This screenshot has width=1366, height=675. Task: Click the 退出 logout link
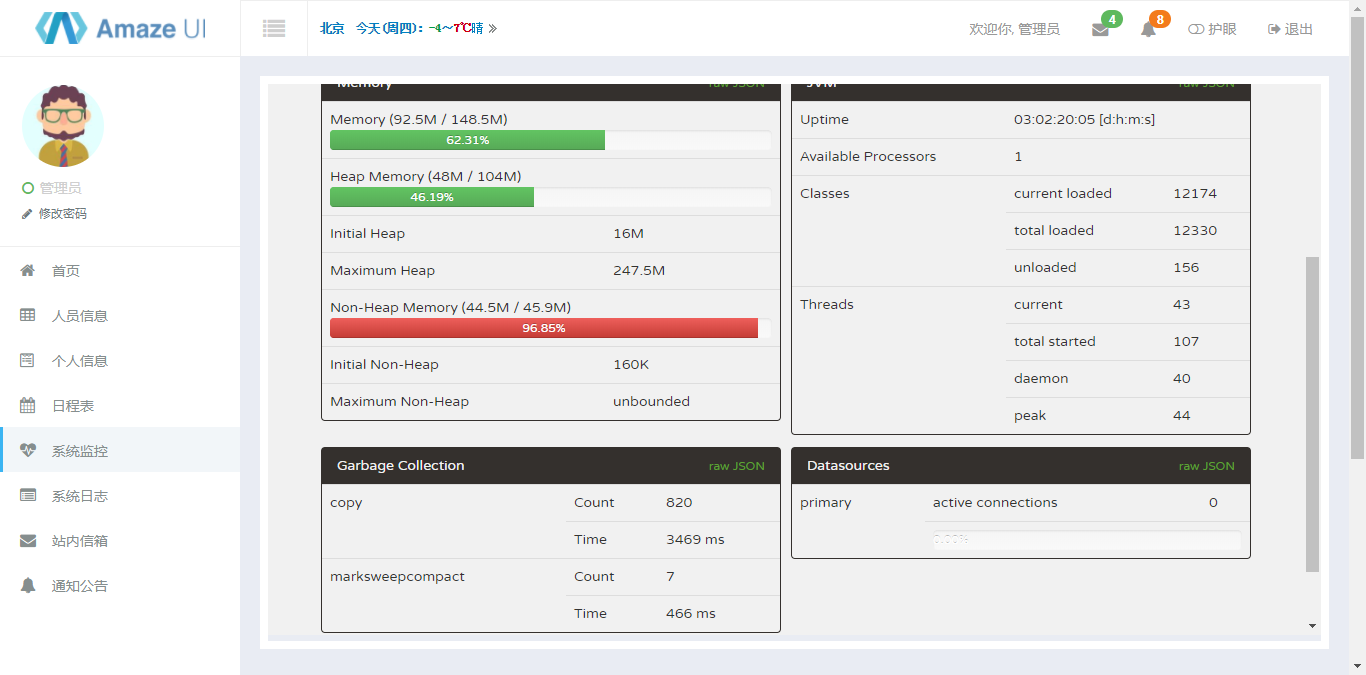1290,29
